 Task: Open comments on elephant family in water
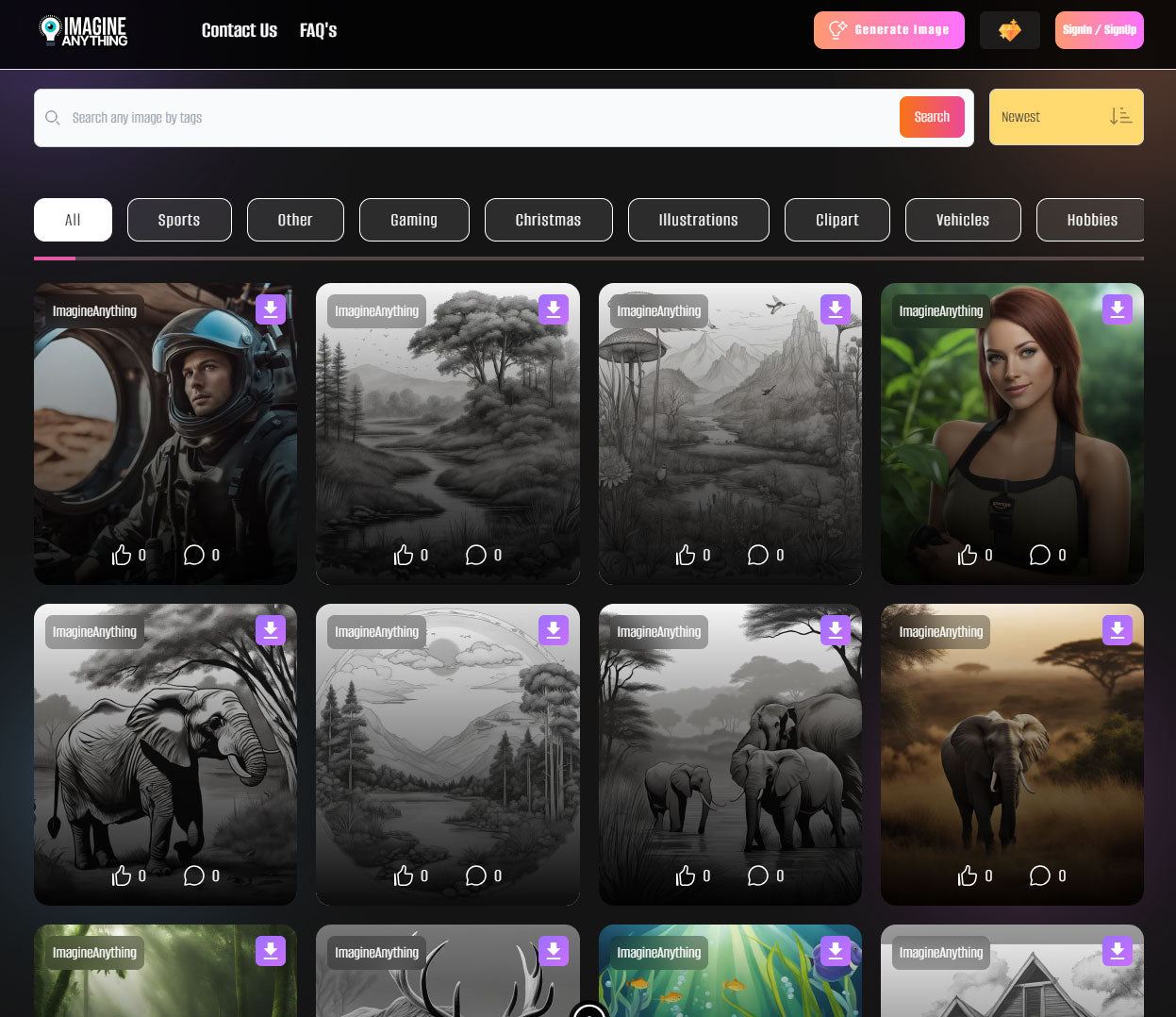click(758, 875)
